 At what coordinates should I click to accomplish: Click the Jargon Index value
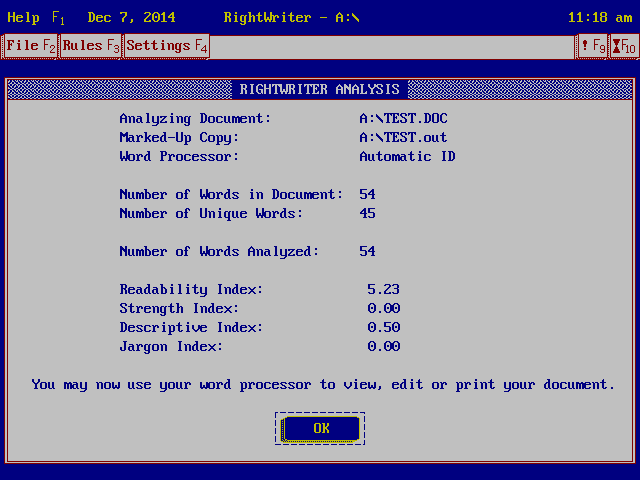(x=383, y=347)
